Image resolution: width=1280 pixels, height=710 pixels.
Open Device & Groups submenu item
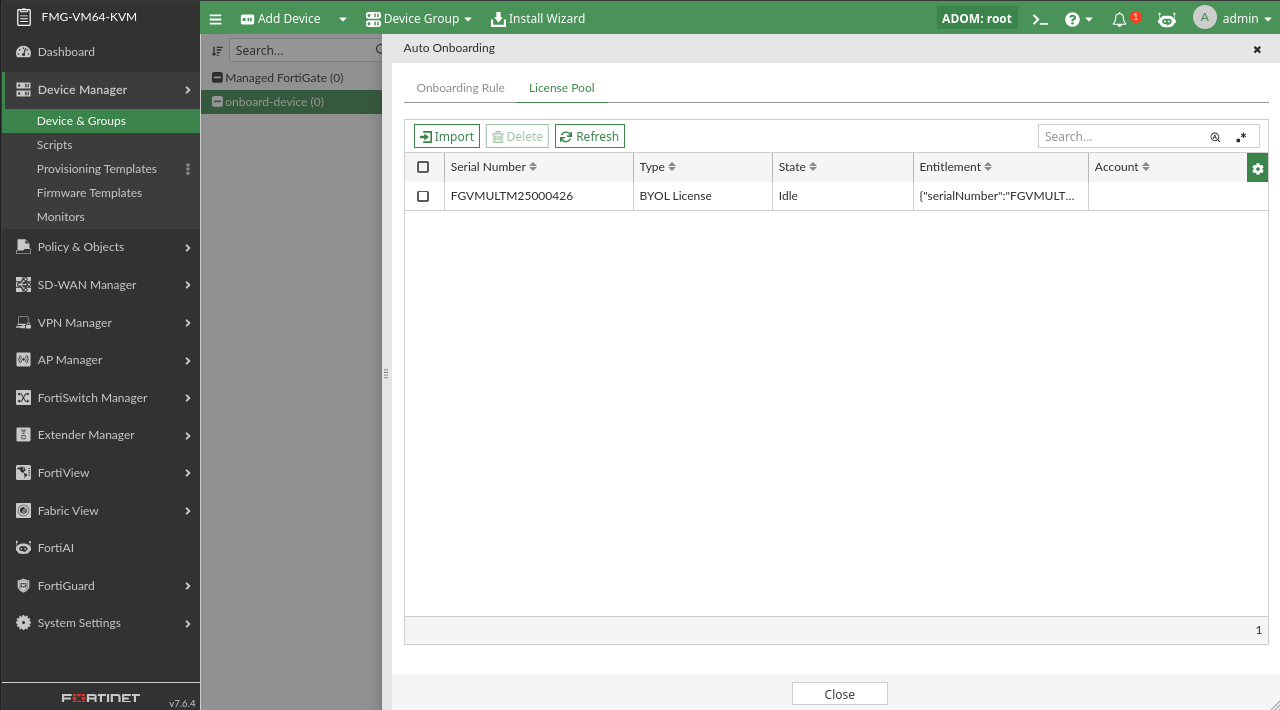pos(100,121)
